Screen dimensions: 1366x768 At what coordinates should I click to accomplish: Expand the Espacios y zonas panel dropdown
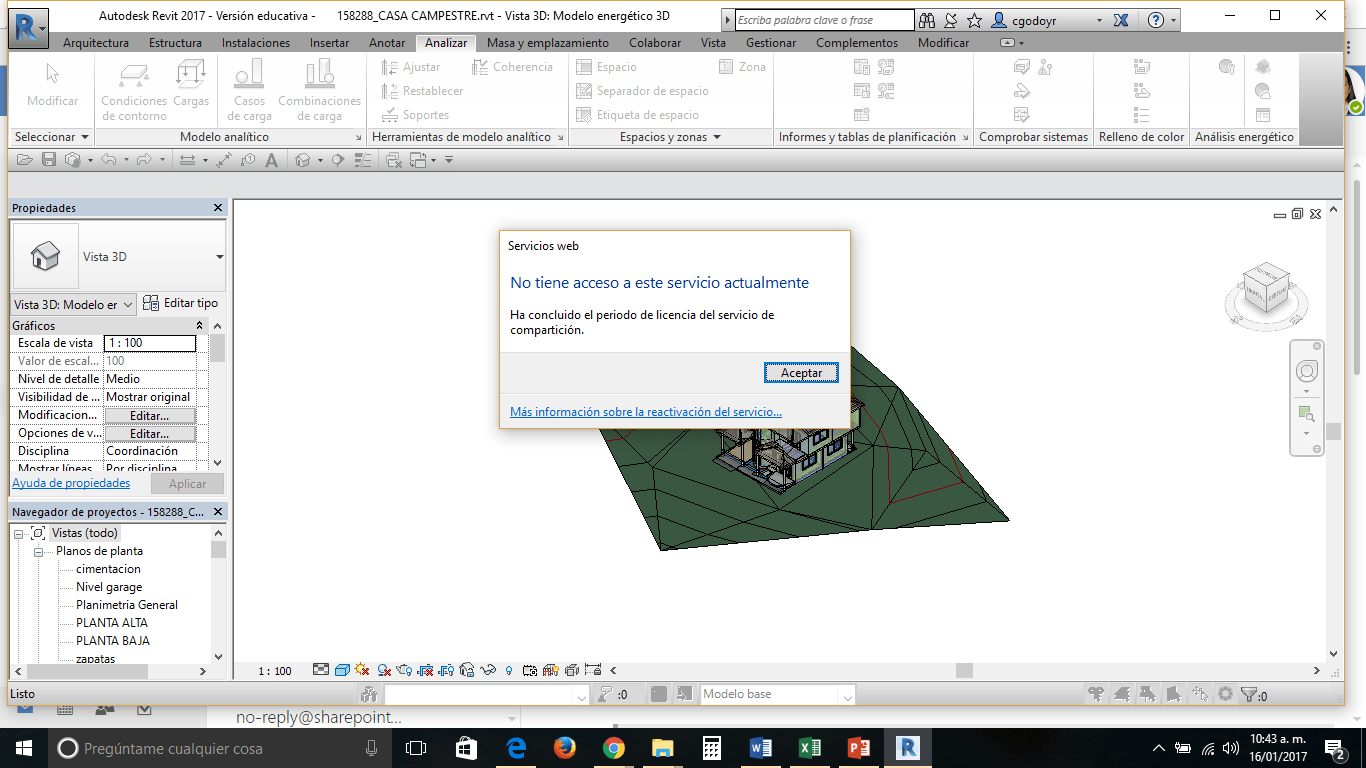670,137
